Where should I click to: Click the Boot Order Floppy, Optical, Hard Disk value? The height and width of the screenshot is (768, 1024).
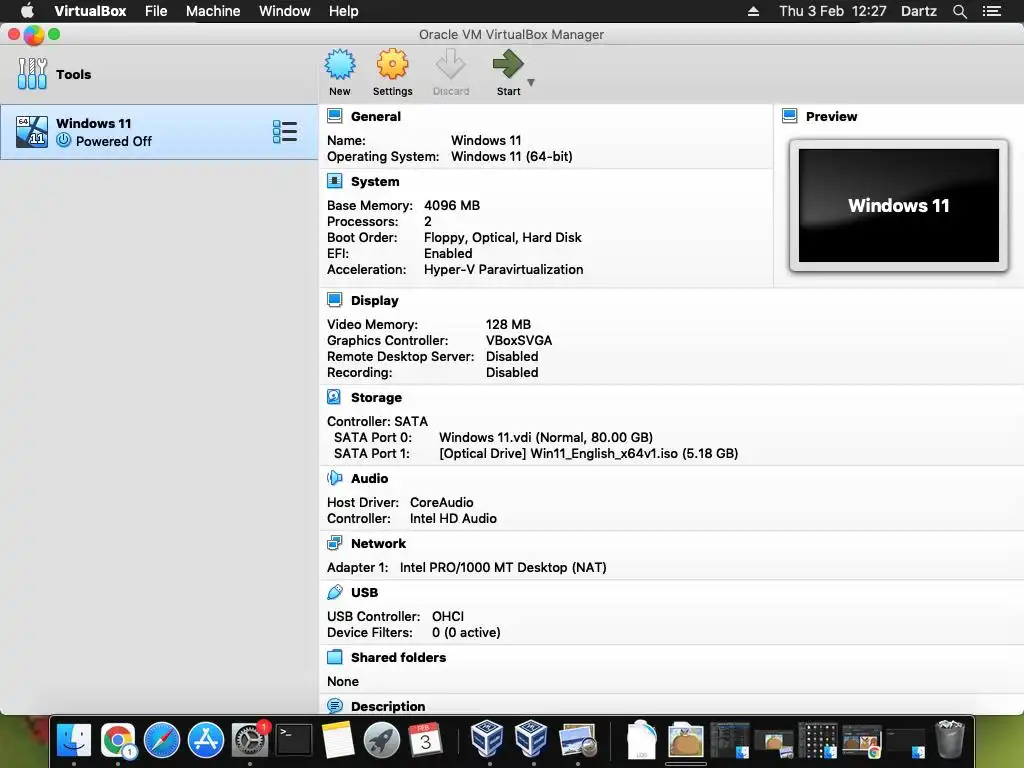pyautogui.click(x=502, y=238)
